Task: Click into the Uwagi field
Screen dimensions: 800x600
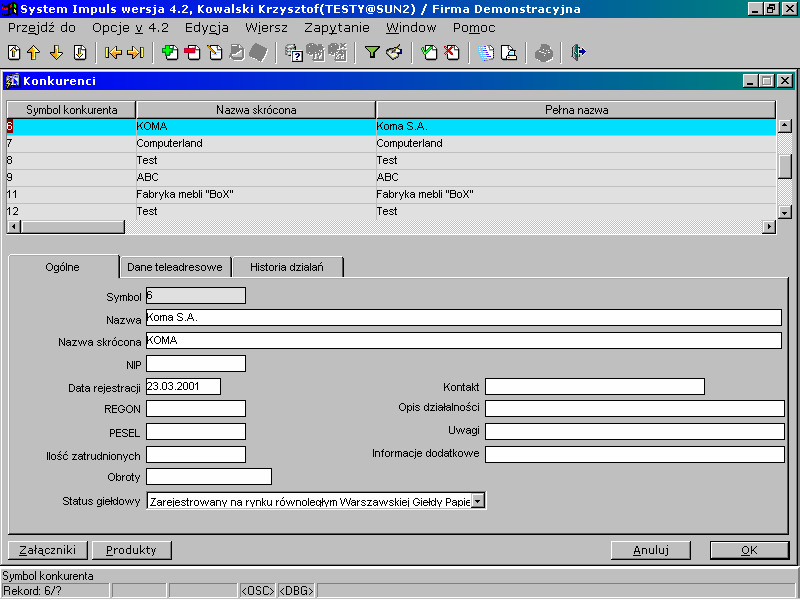Action: coord(635,432)
